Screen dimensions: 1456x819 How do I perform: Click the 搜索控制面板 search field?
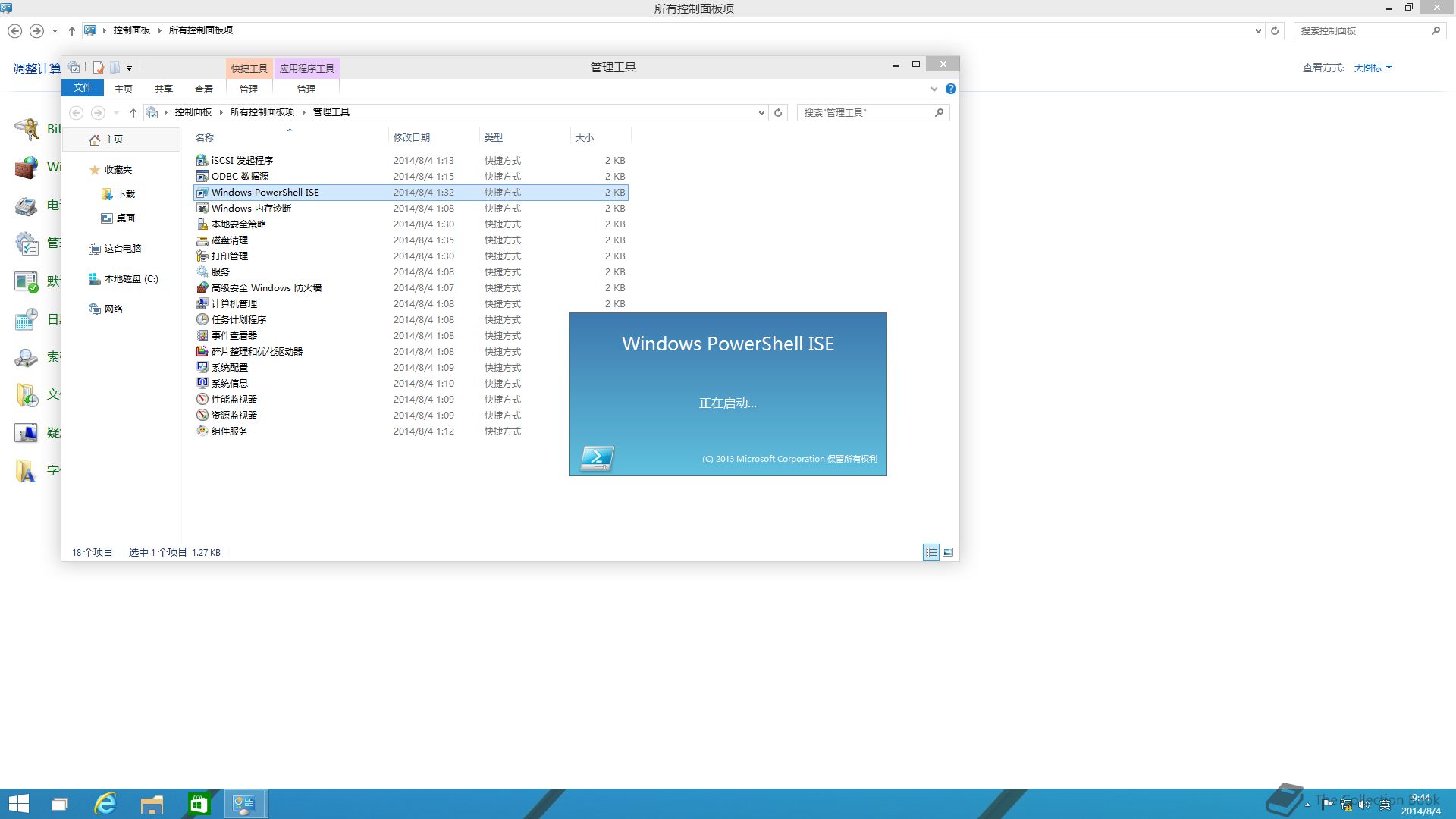coord(1370,31)
